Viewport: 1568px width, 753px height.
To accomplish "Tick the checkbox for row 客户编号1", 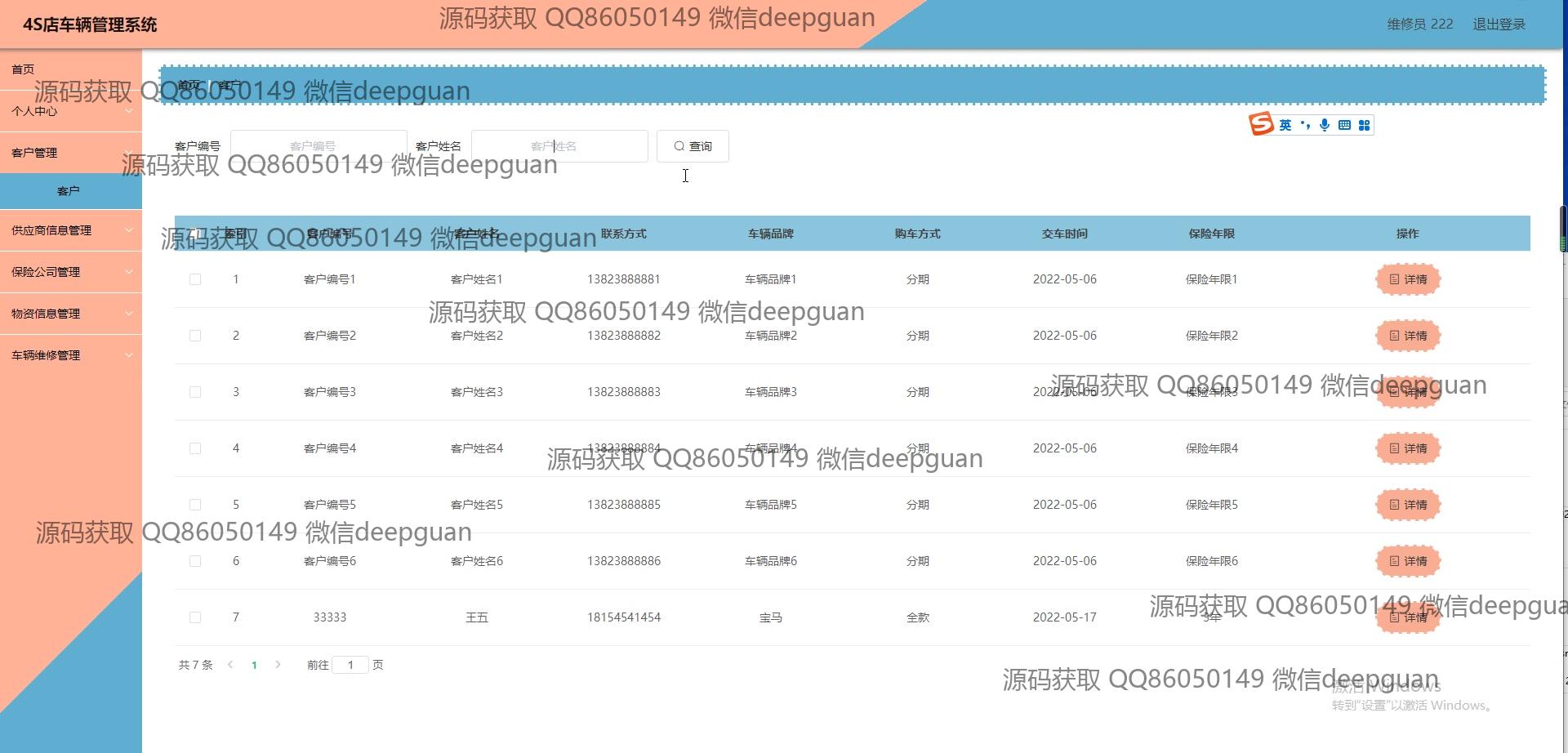I will pos(195,279).
